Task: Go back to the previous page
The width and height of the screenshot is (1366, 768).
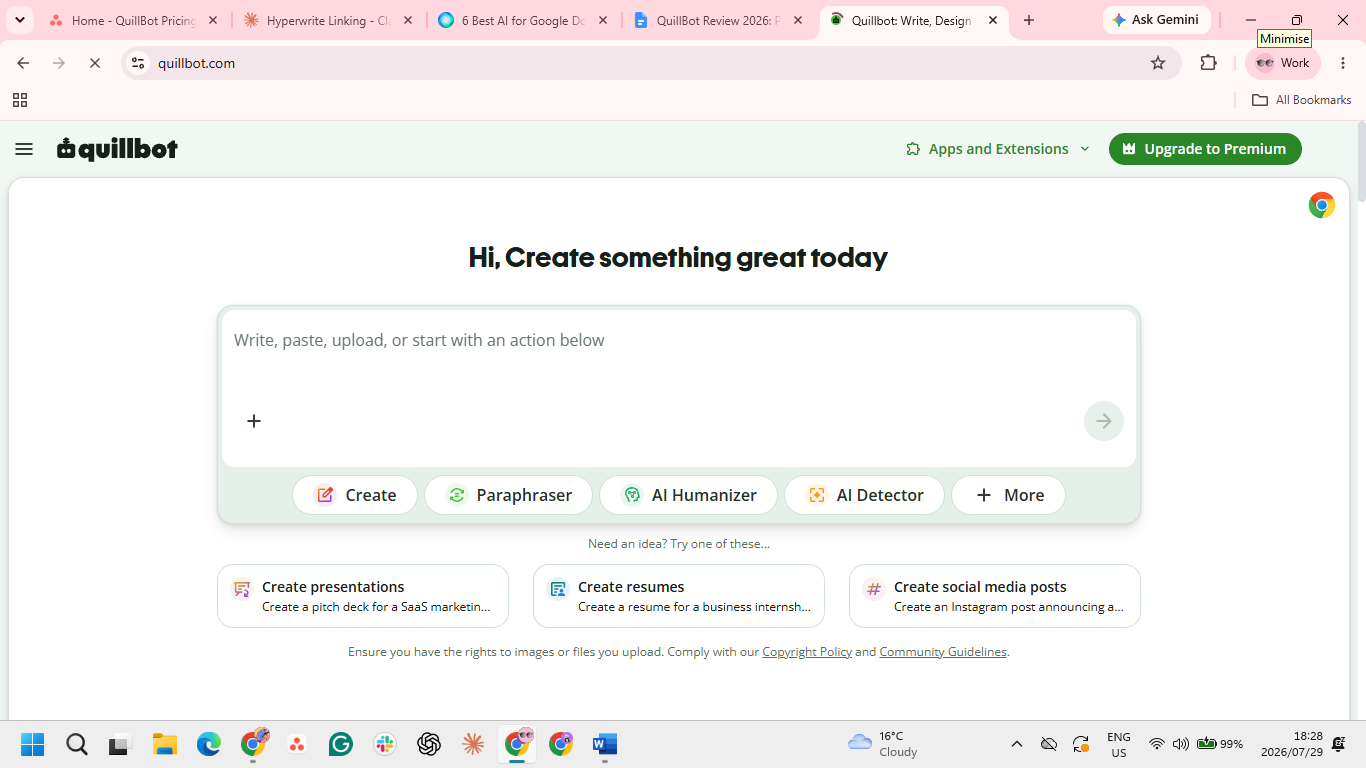Action: tap(23, 63)
